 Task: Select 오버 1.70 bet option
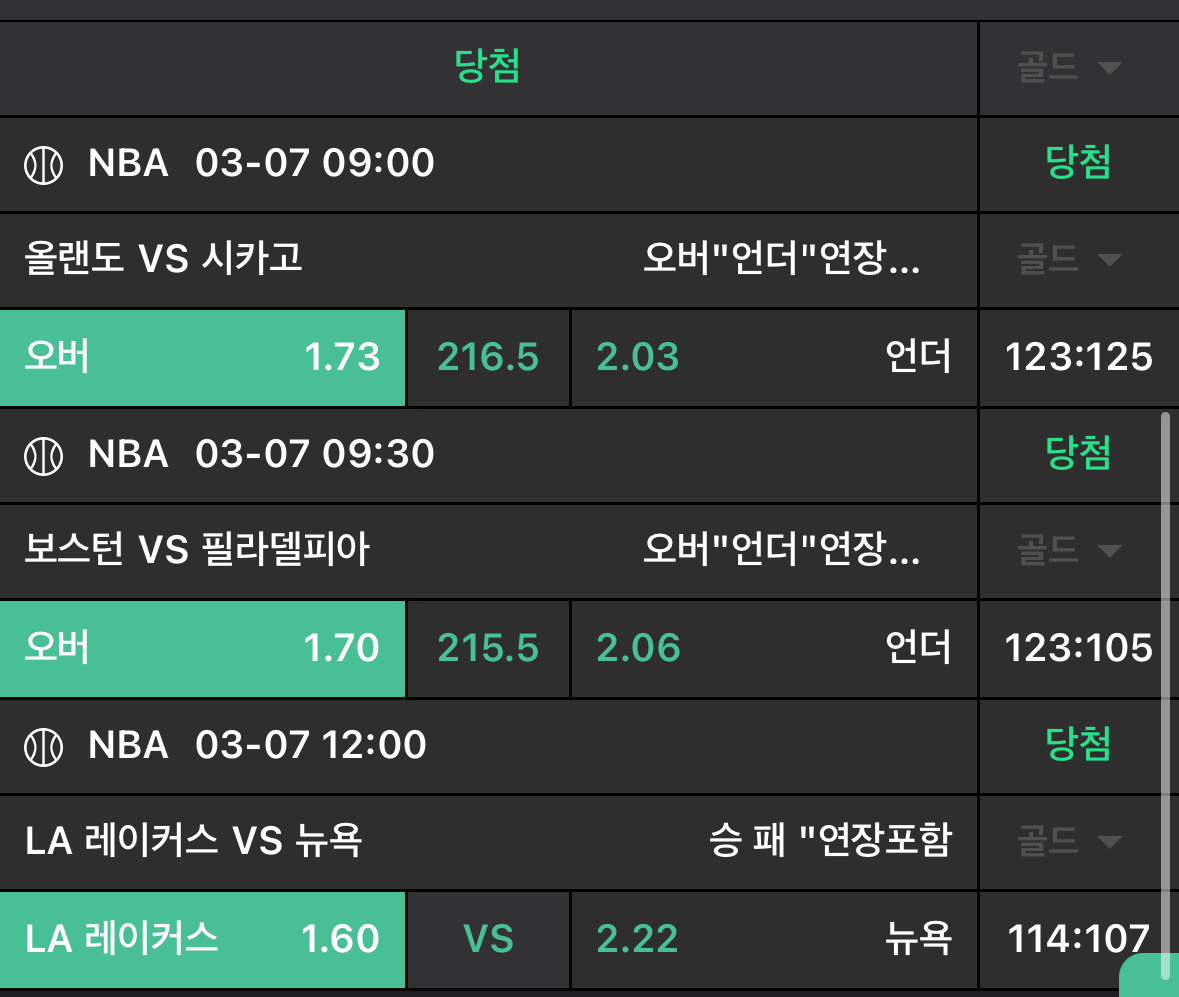(x=202, y=648)
